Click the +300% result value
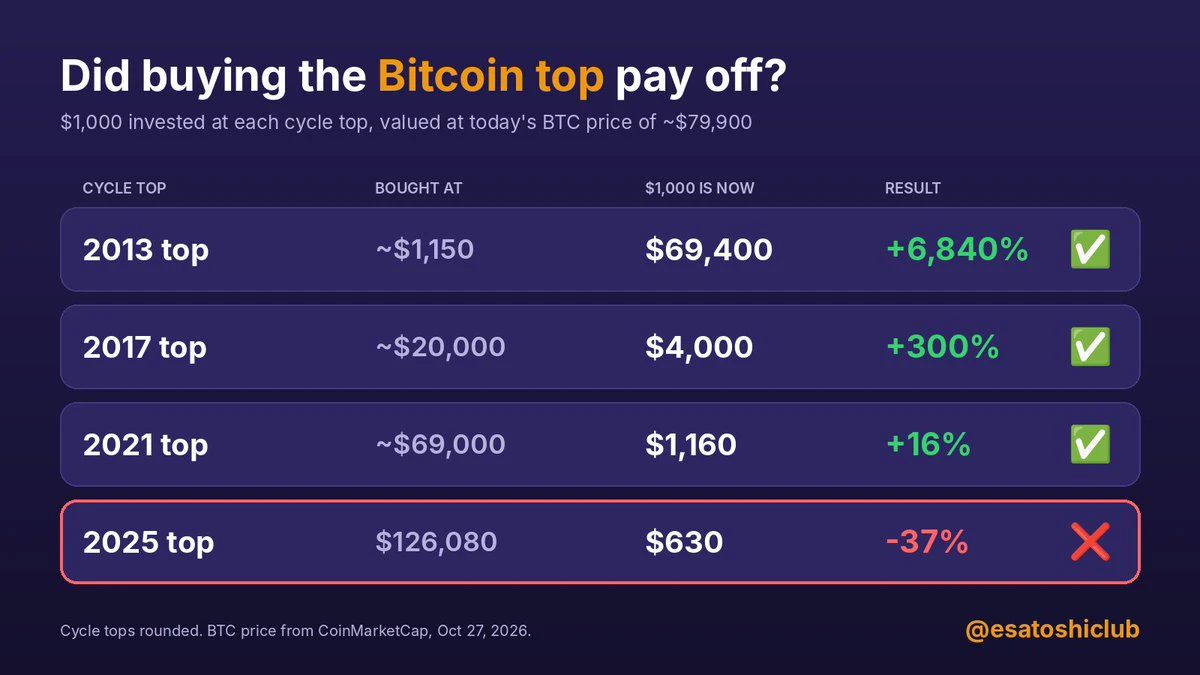 tap(943, 347)
